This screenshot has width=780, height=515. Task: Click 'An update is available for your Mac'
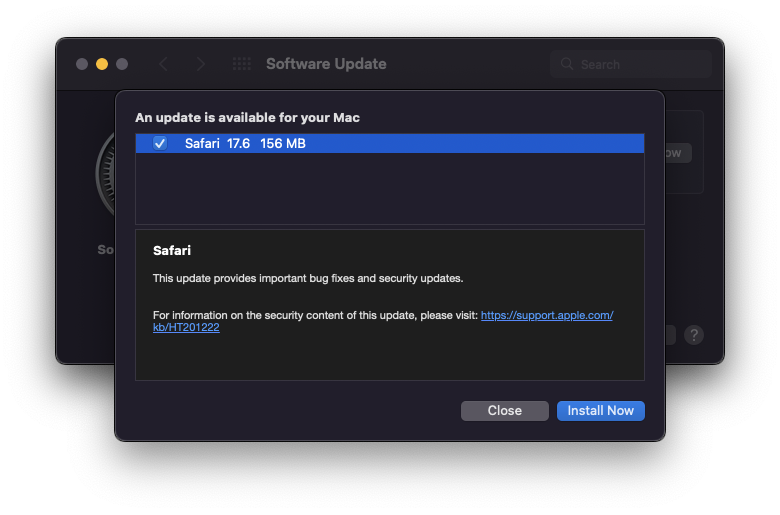point(247,117)
